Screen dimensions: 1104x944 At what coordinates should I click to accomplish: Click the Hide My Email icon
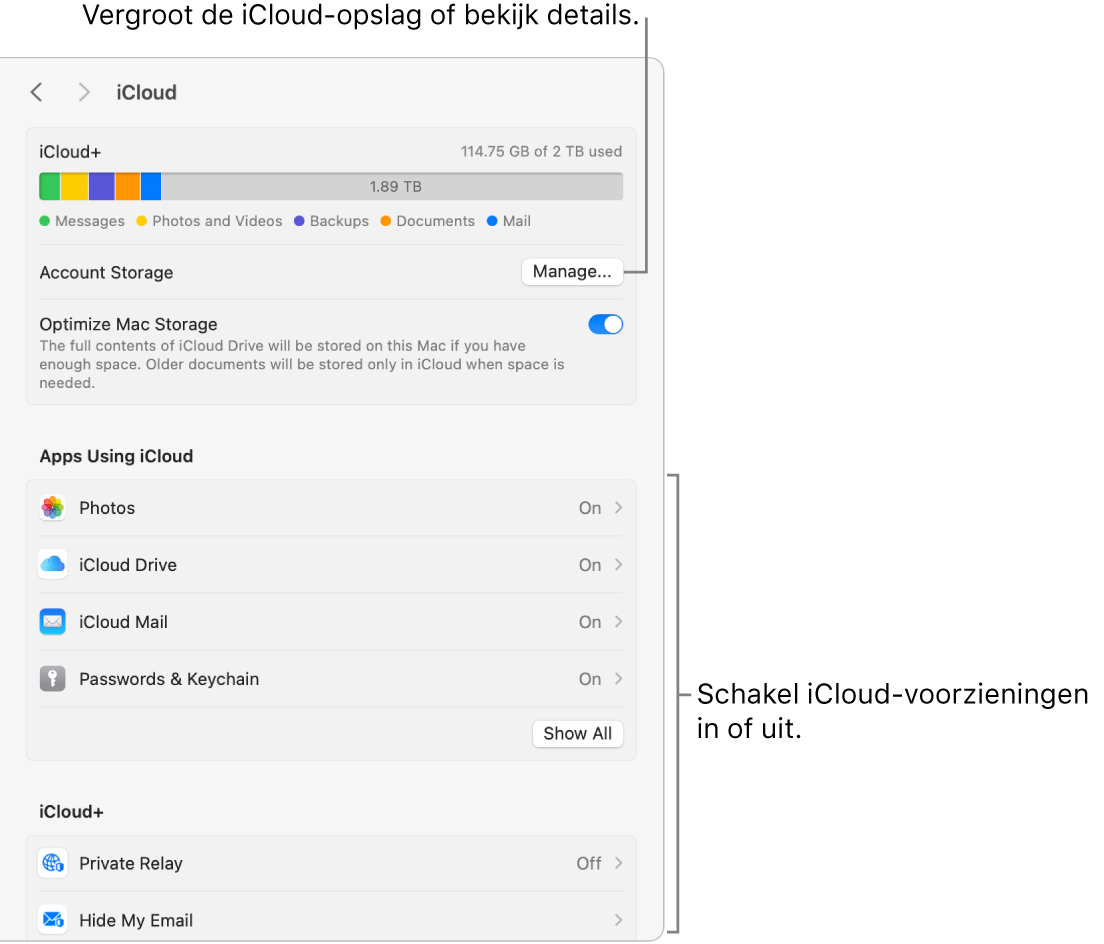point(52,920)
